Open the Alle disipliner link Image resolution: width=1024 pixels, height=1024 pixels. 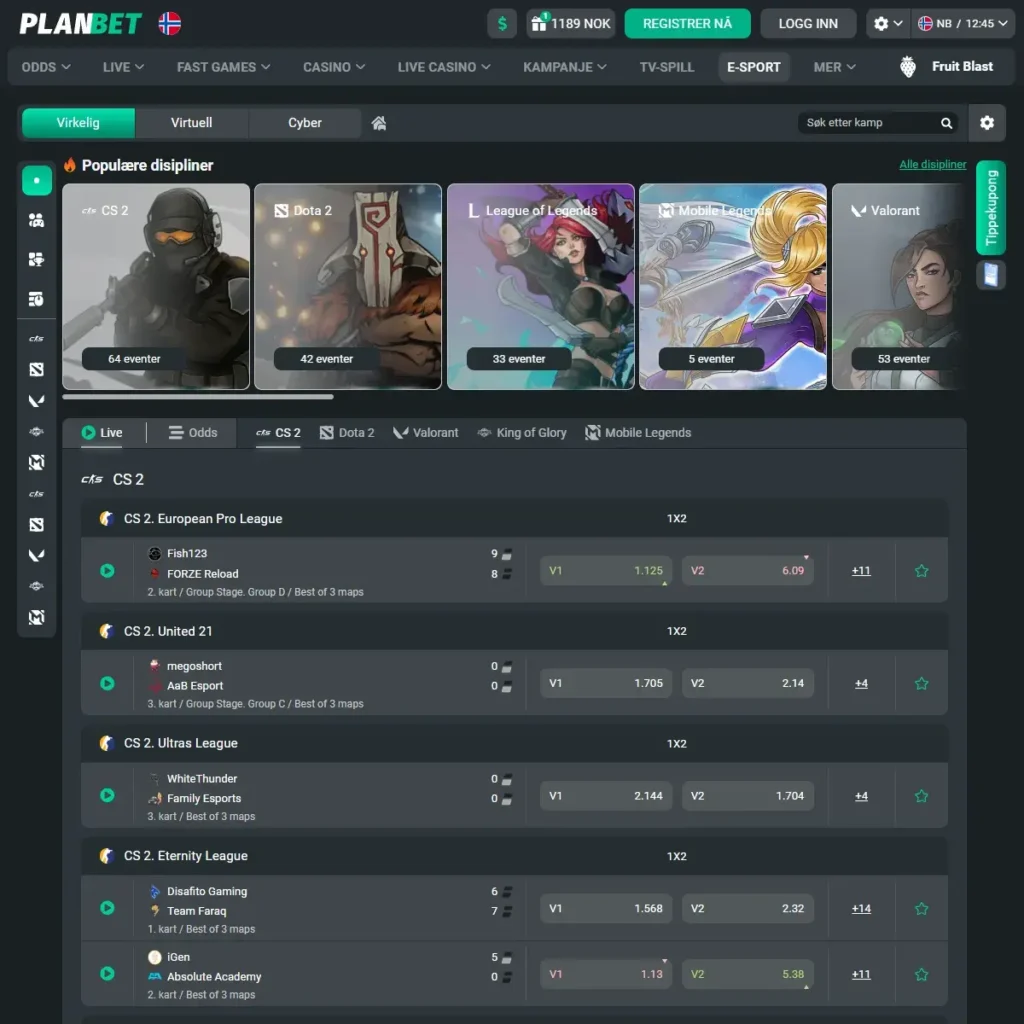pyautogui.click(x=932, y=165)
